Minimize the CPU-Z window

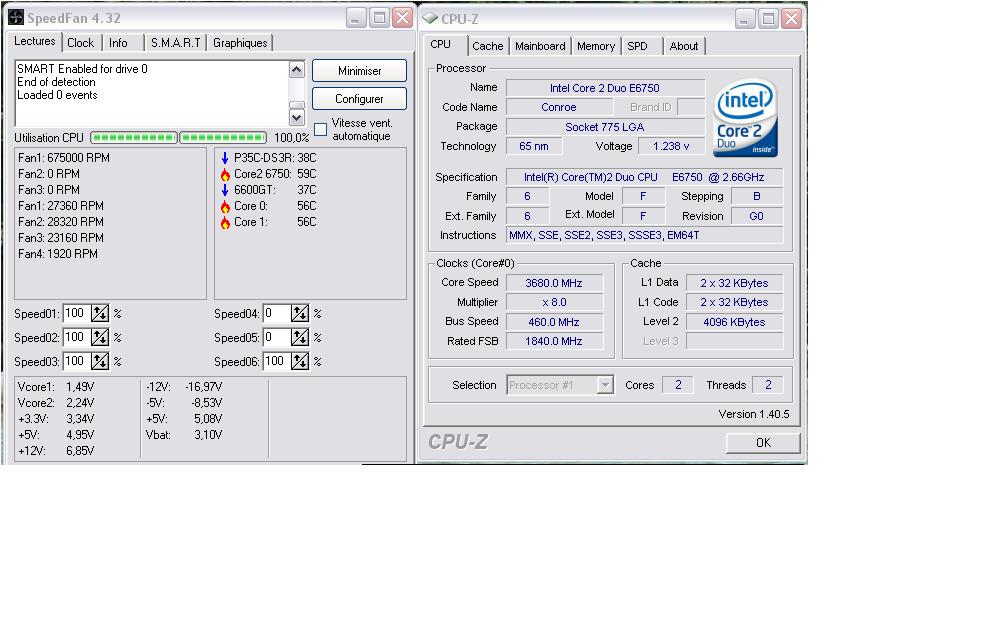tap(745, 19)
